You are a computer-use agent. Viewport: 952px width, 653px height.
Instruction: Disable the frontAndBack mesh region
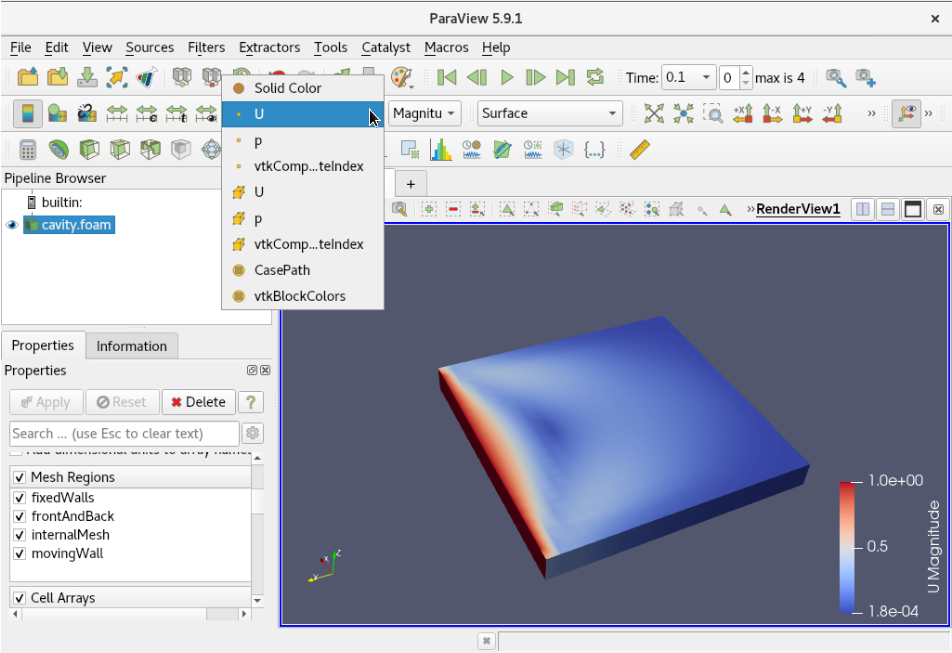(18, 516)
